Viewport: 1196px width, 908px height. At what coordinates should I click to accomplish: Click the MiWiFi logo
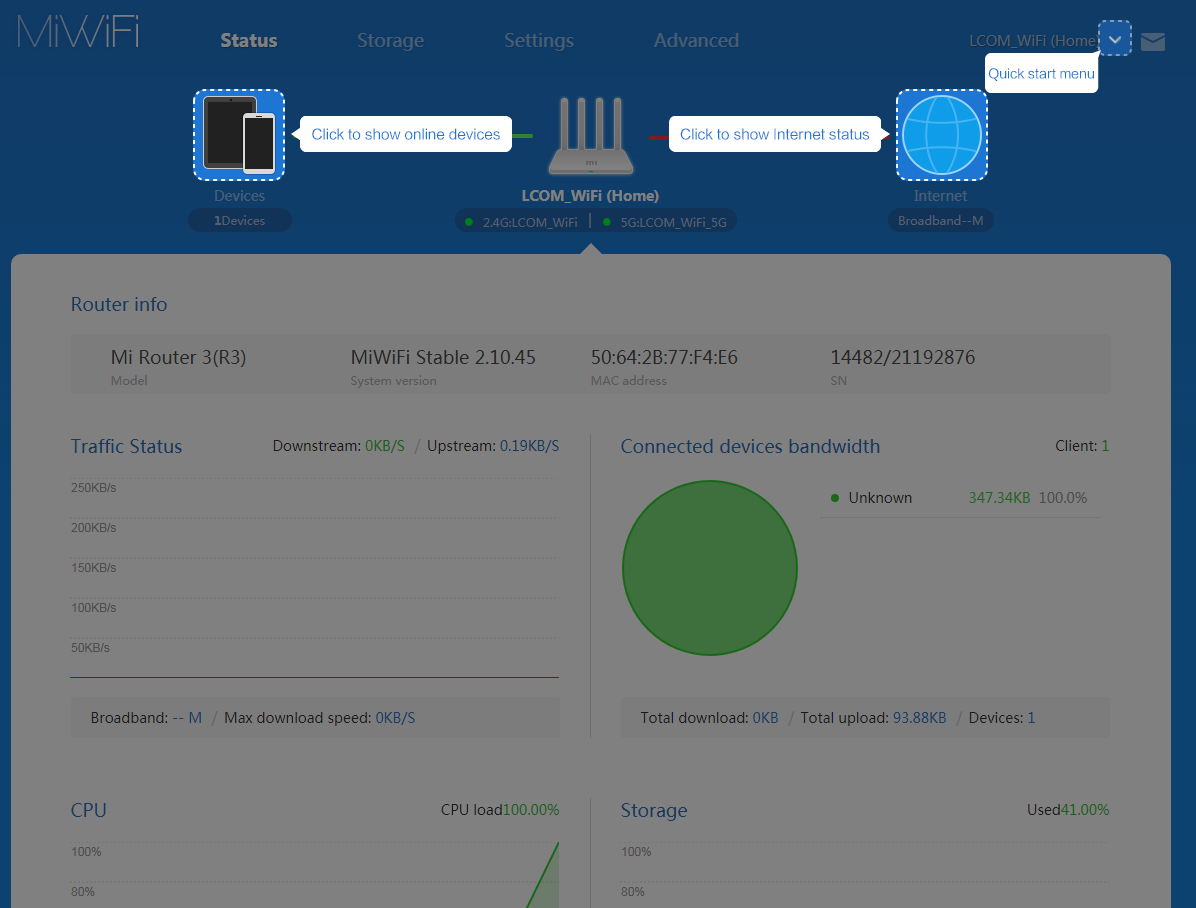tap(78, 32)
